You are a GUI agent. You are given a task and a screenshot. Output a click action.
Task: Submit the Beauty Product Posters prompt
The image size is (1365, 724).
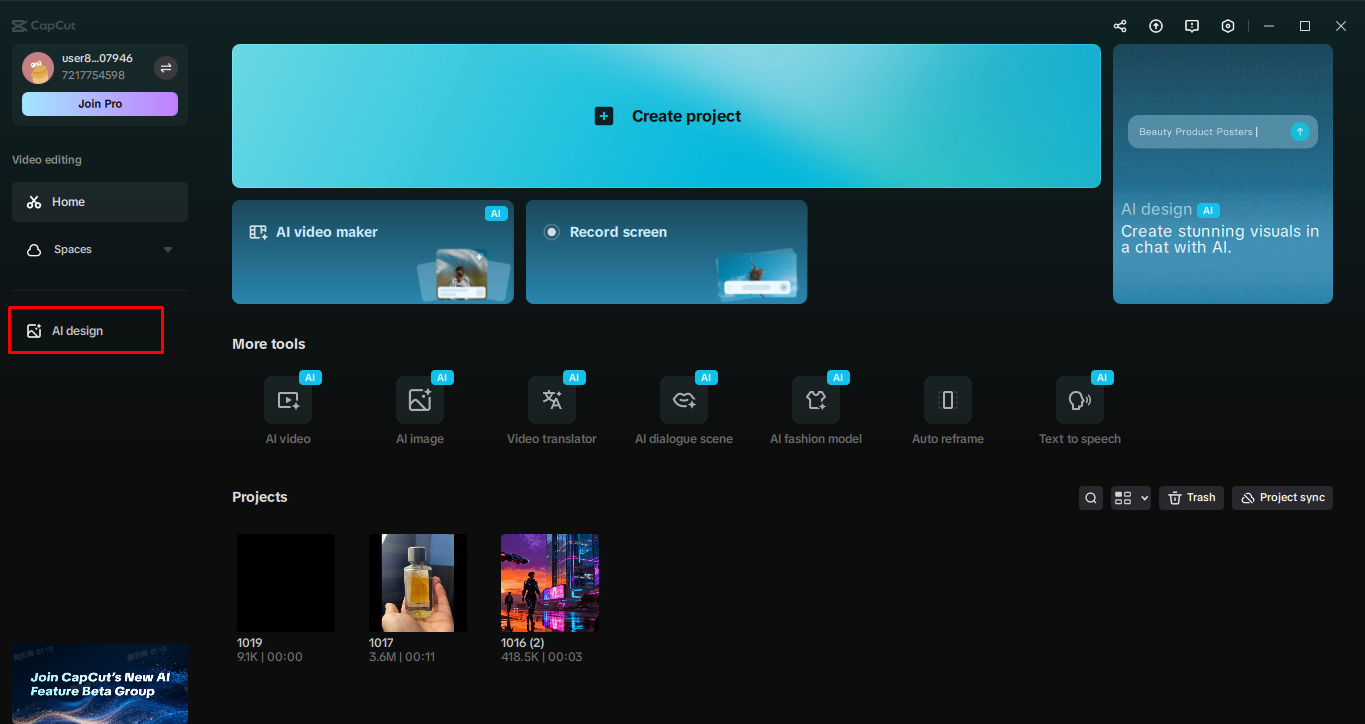coord(1300,131)
